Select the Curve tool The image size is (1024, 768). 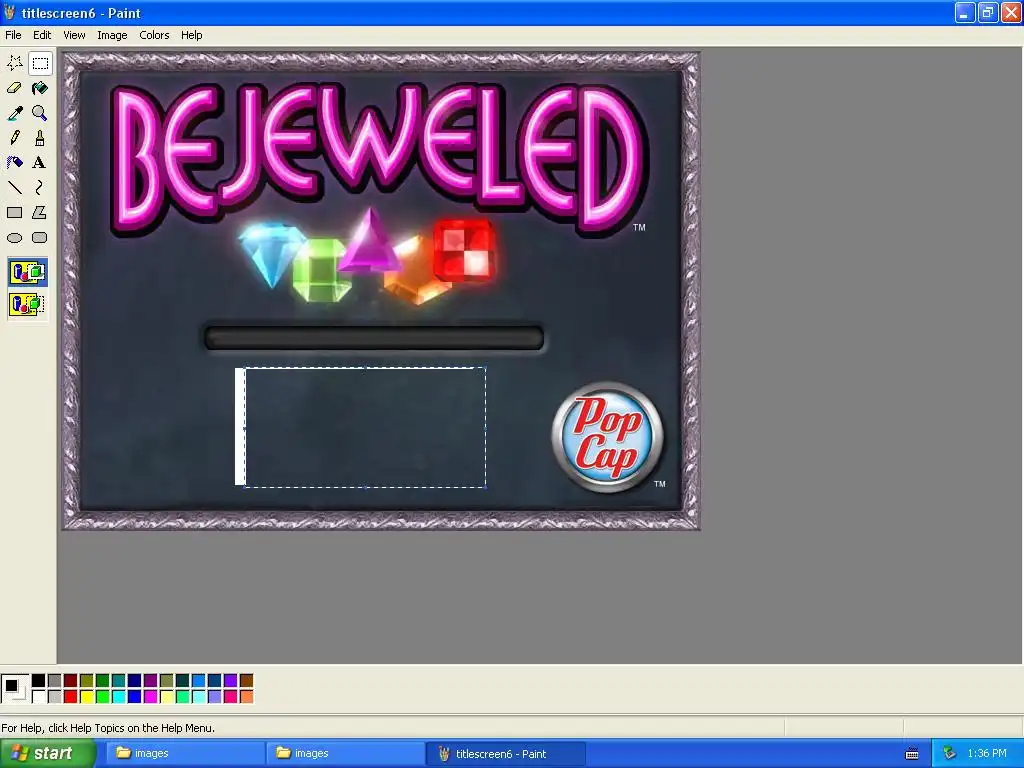pyautogui.click(x=40, y=188)
